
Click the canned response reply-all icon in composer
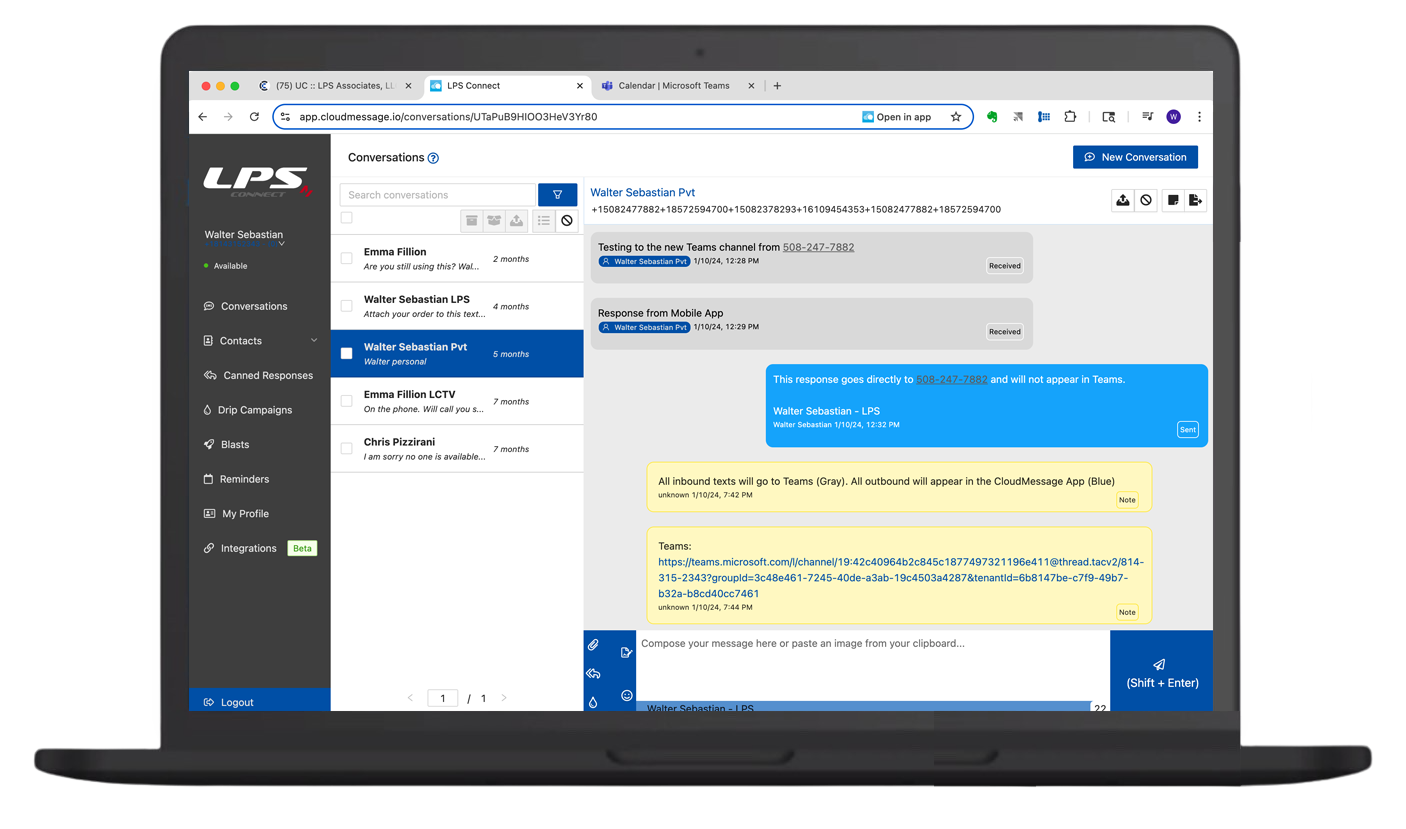click(x=593, y=674)
